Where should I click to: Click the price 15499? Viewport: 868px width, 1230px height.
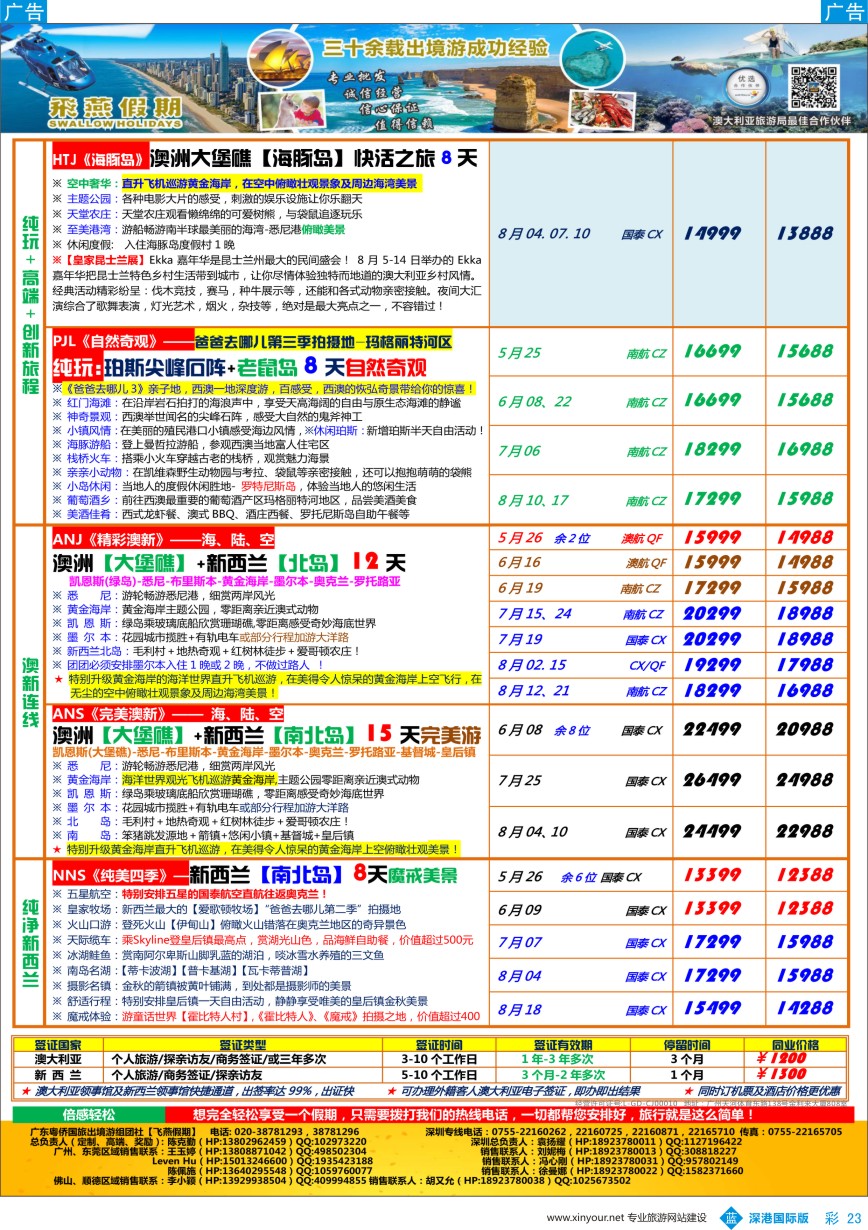[x=714, y=1010]
